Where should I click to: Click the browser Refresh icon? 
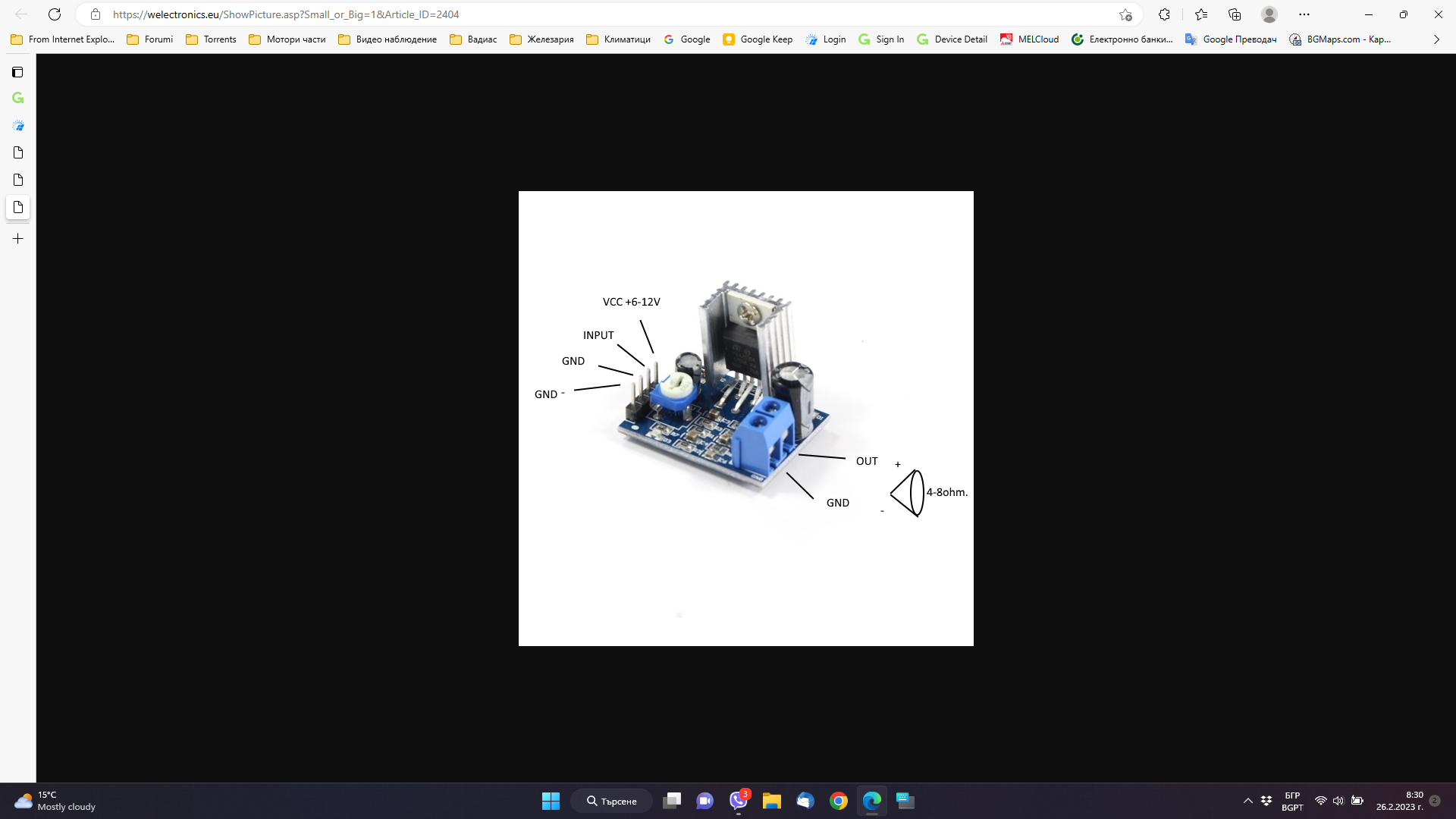click(55, 14)
